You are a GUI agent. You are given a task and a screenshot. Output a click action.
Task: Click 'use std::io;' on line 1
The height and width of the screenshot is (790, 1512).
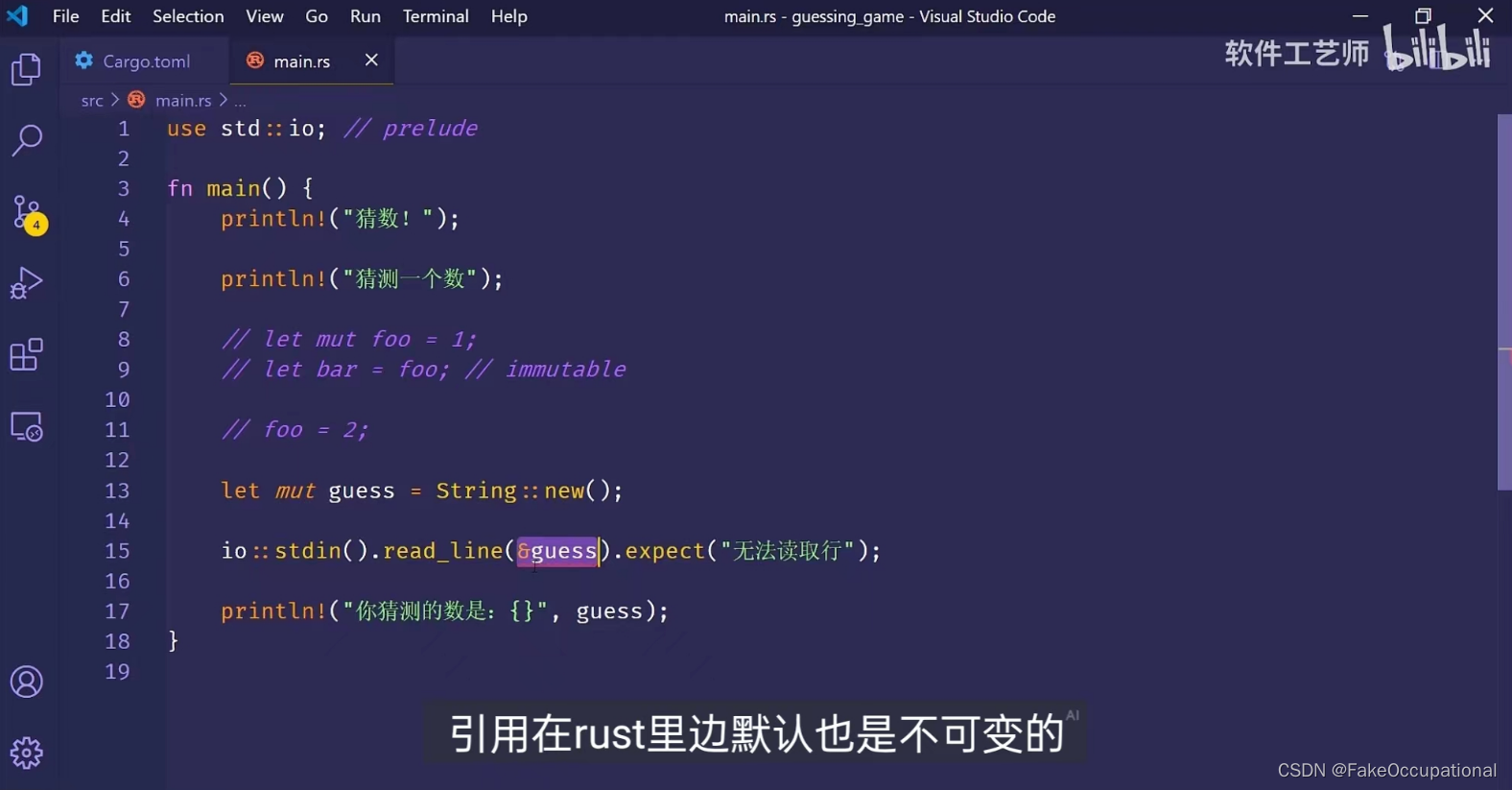click(x=247, y=129)
